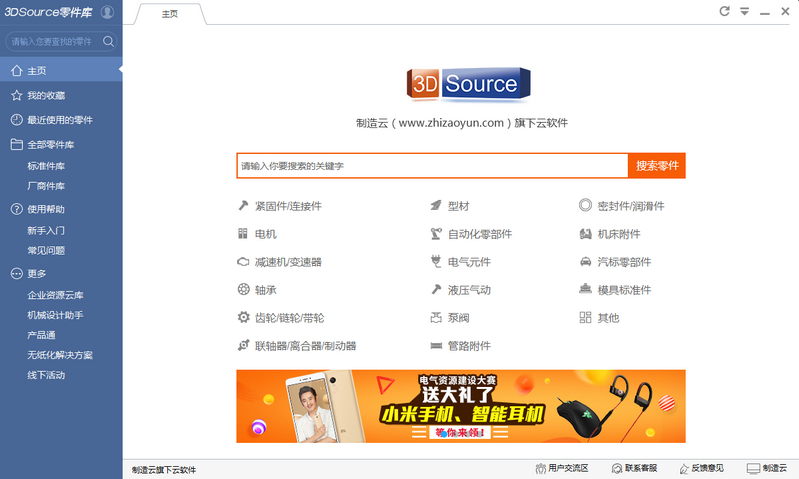The image size is (799, 479).
Task: Open 新手入门 help entry
Action: click(x=46, y=230)
